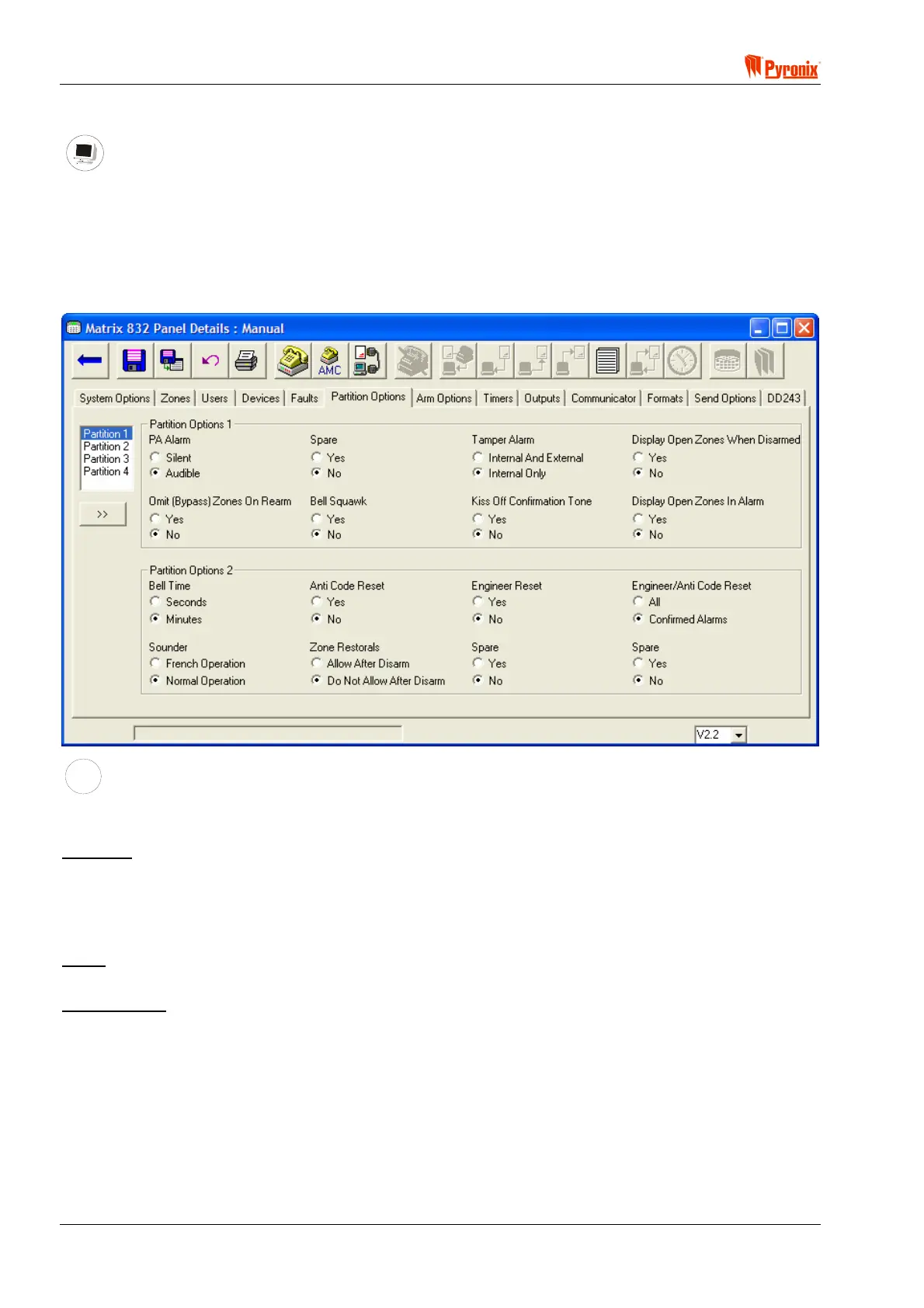Open the Faults tab
Screen dimensions: 924x1308
304,398
